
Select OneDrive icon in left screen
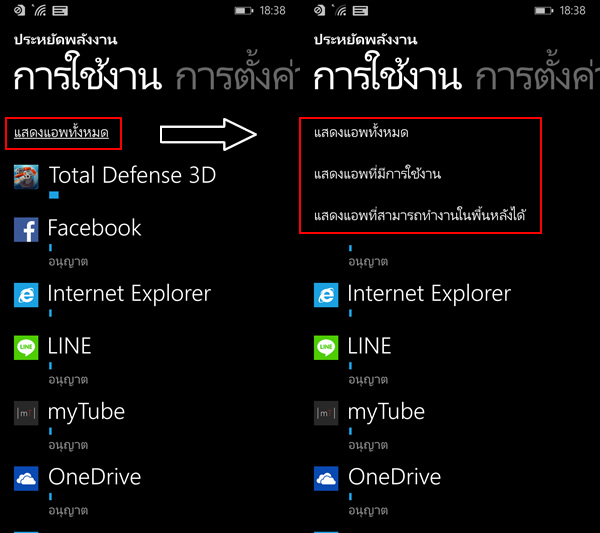tap(26, 479)
